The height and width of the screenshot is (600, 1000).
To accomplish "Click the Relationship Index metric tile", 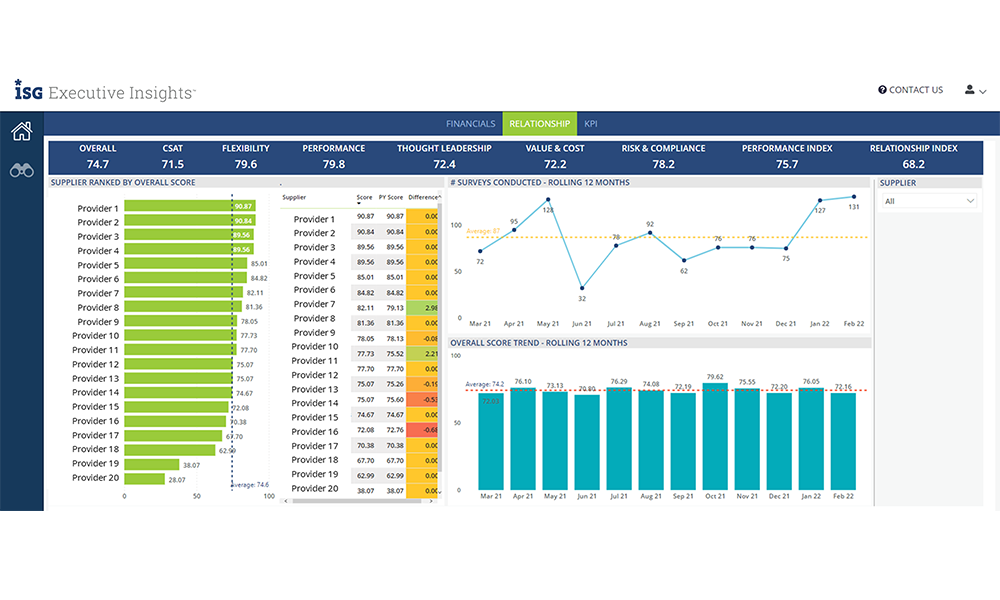I will 912,156.
